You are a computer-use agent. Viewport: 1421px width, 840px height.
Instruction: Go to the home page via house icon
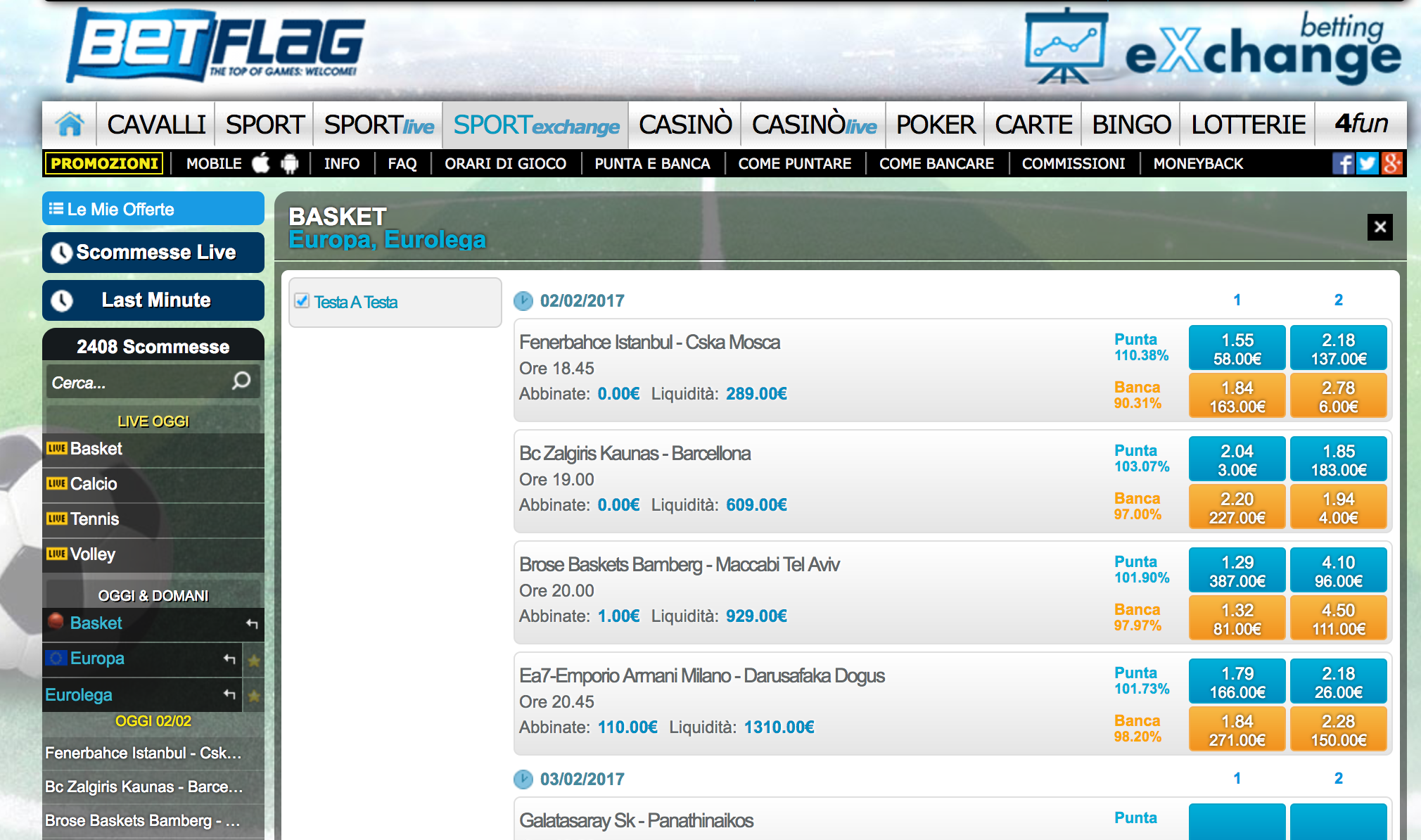tap(70, 125)
